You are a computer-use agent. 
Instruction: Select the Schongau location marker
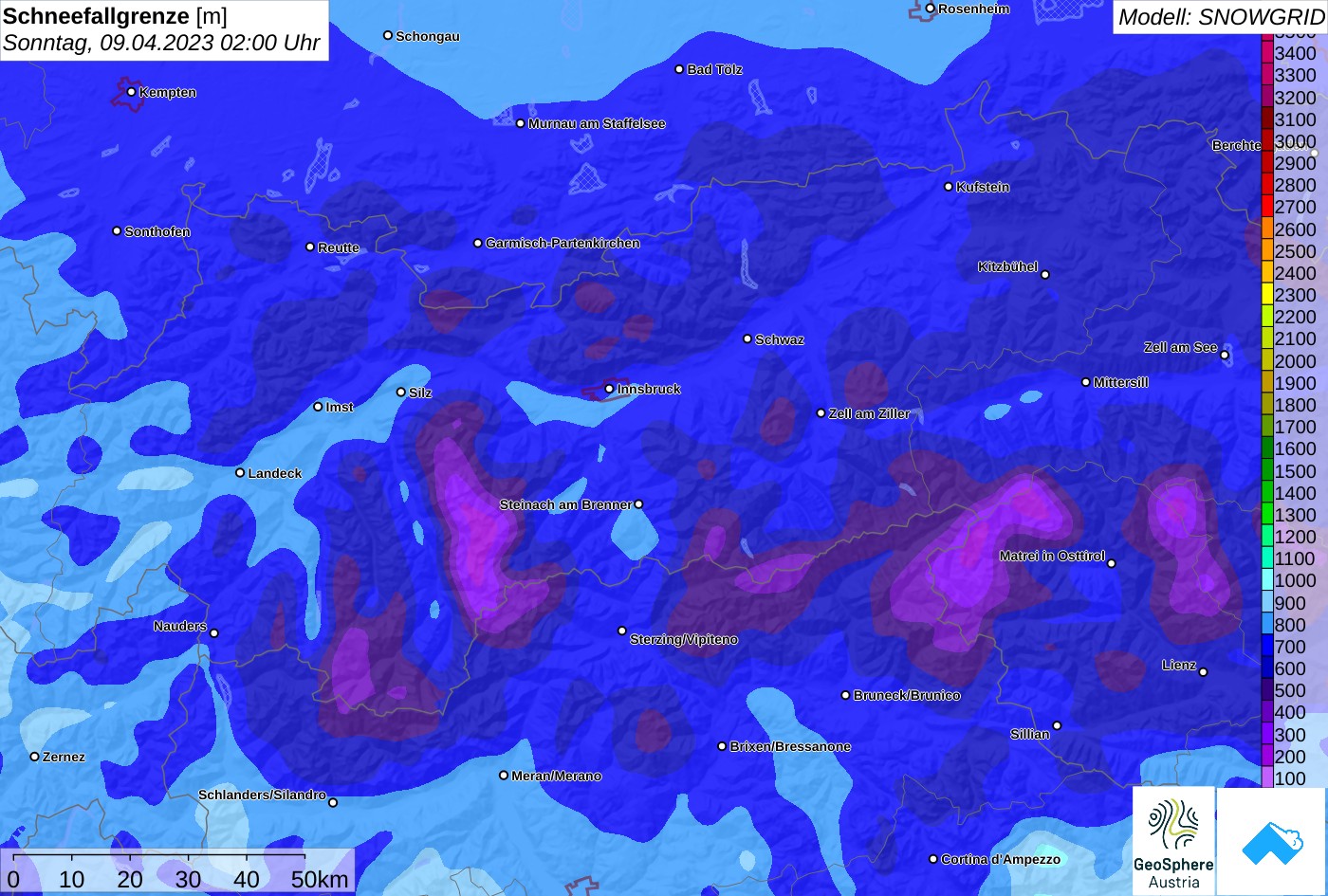coord(387,35)
